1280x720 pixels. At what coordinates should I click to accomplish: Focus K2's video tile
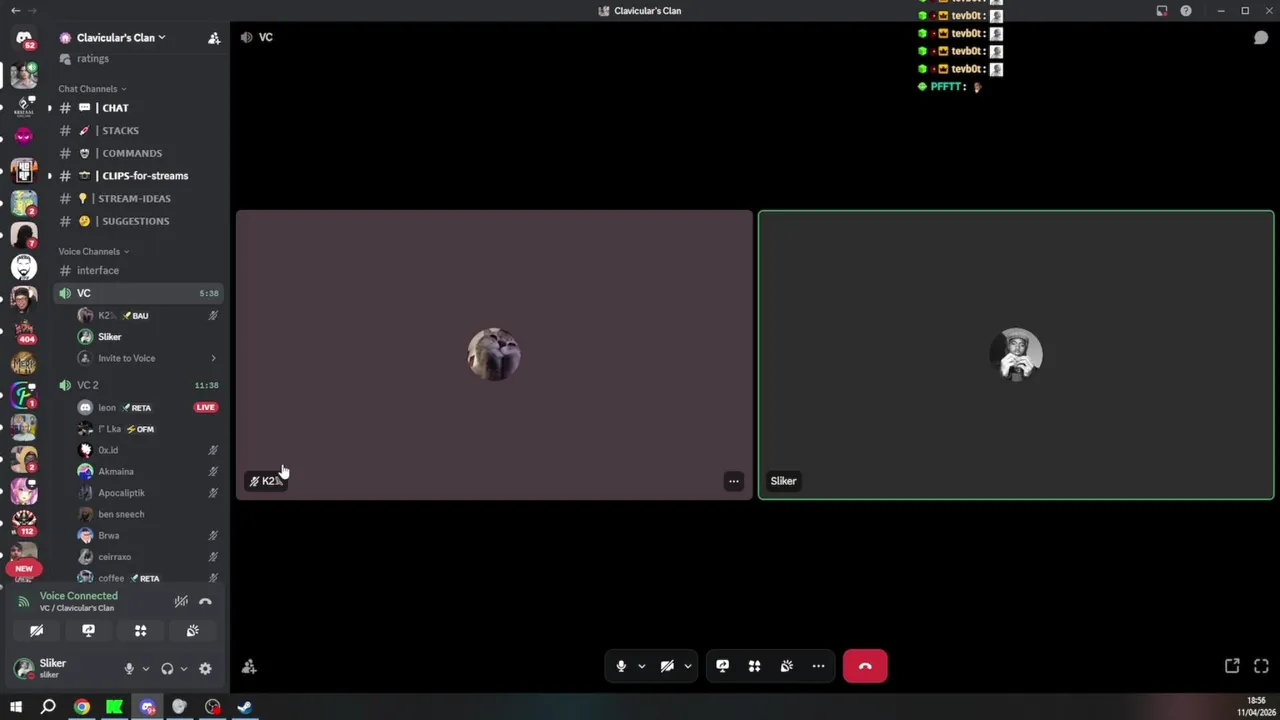(x=494, y=355)
